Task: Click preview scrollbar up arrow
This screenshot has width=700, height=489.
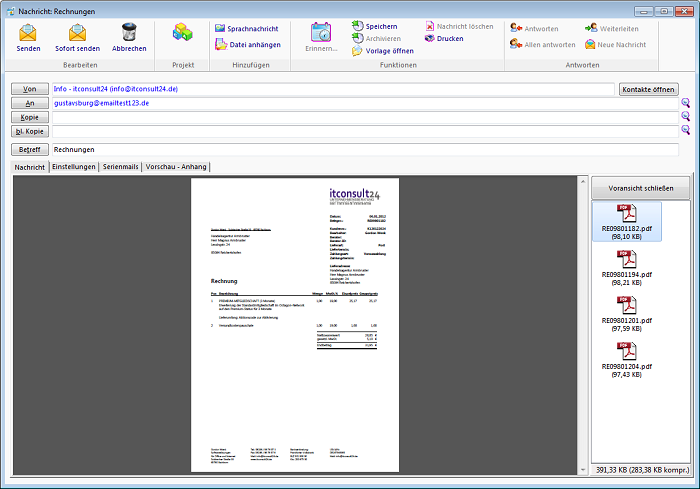Action: tap(583, 181)
